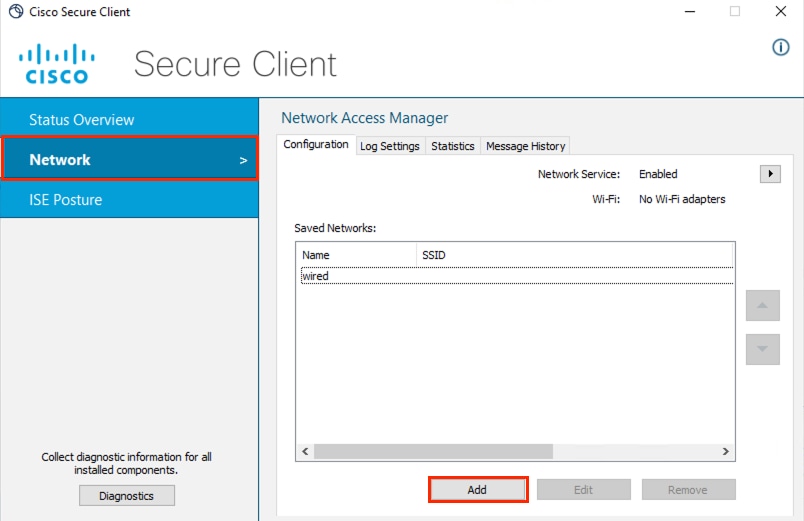This screenshot has width=804, height=521.
Task: Open the ISE Posture section
Action: pos(129,199)
